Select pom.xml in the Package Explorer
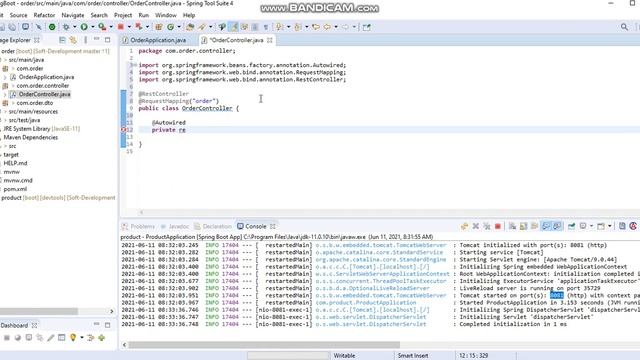The image size is (640, 360). [x=15, y=189]
